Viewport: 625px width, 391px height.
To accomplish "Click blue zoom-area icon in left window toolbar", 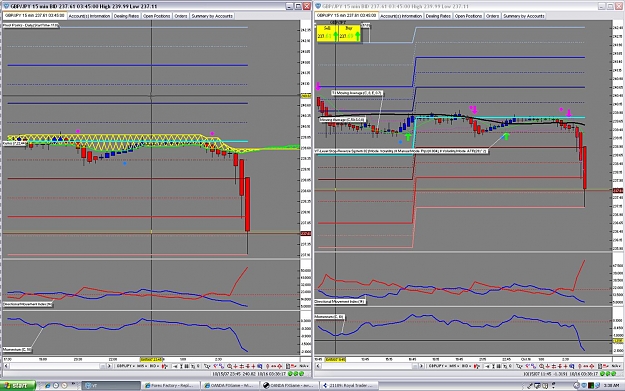I will (259, 366).
